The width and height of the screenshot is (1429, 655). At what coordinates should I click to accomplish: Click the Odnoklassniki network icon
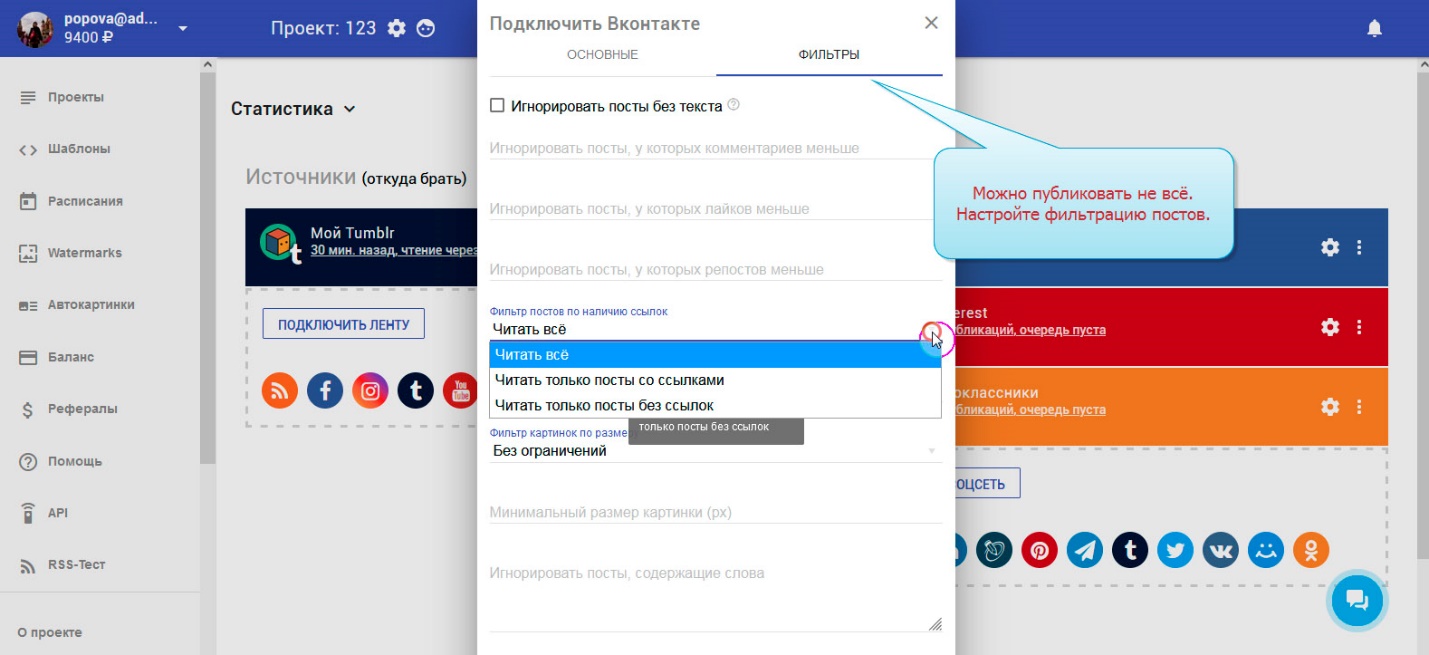click(1311, 550)
